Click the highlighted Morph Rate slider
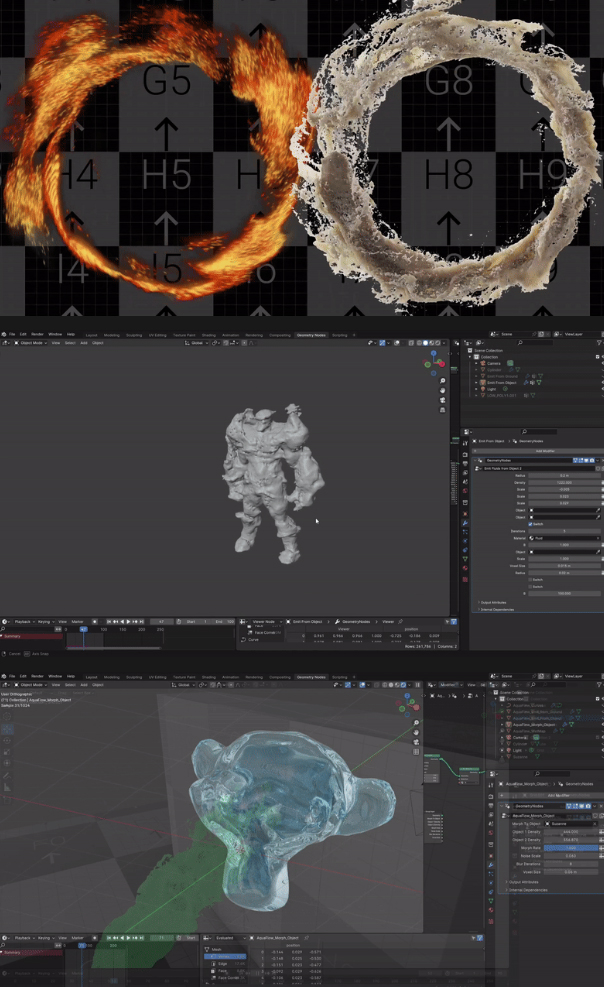The height and width of the screenshot is (987, 604). click(x=571, y=848)
